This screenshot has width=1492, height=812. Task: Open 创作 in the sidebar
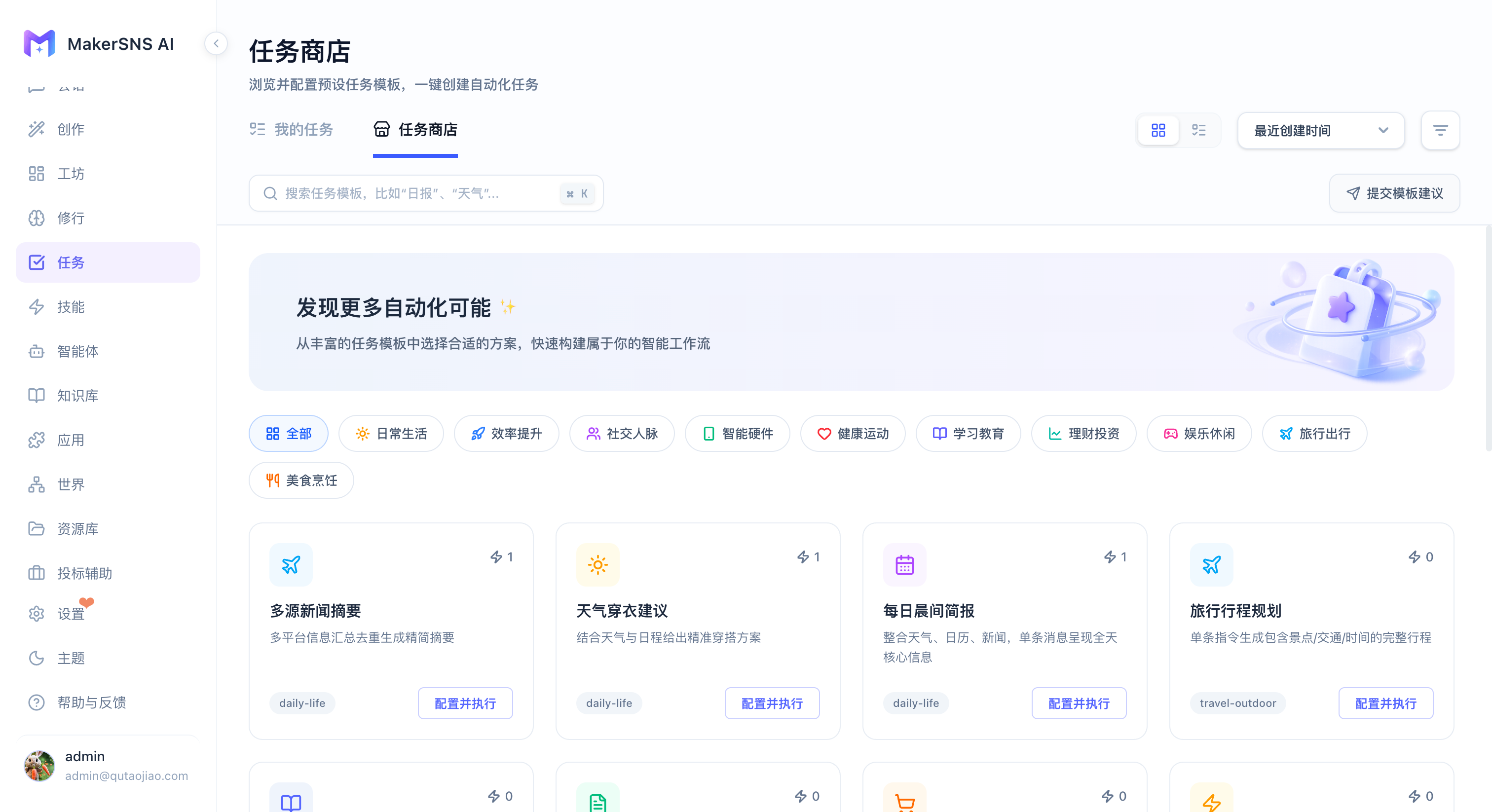108,129
